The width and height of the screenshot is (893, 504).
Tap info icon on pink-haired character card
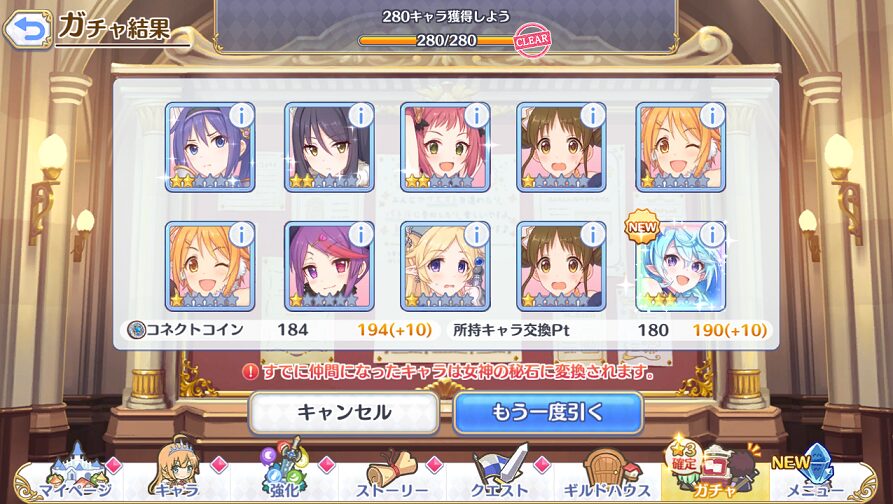[x=477, y=116]
